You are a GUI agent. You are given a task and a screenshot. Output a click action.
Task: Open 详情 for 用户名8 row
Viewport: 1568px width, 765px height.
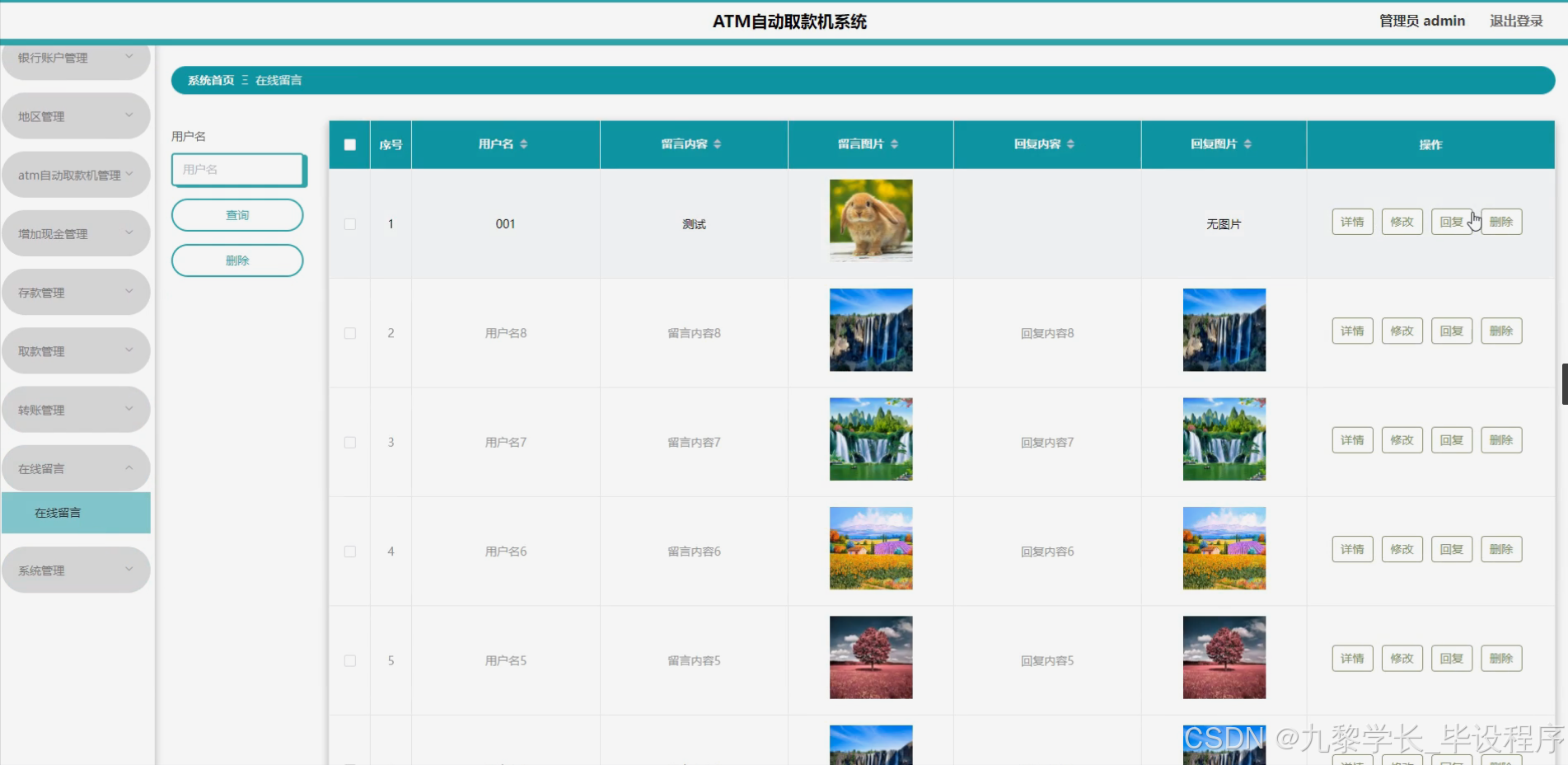1352,331
